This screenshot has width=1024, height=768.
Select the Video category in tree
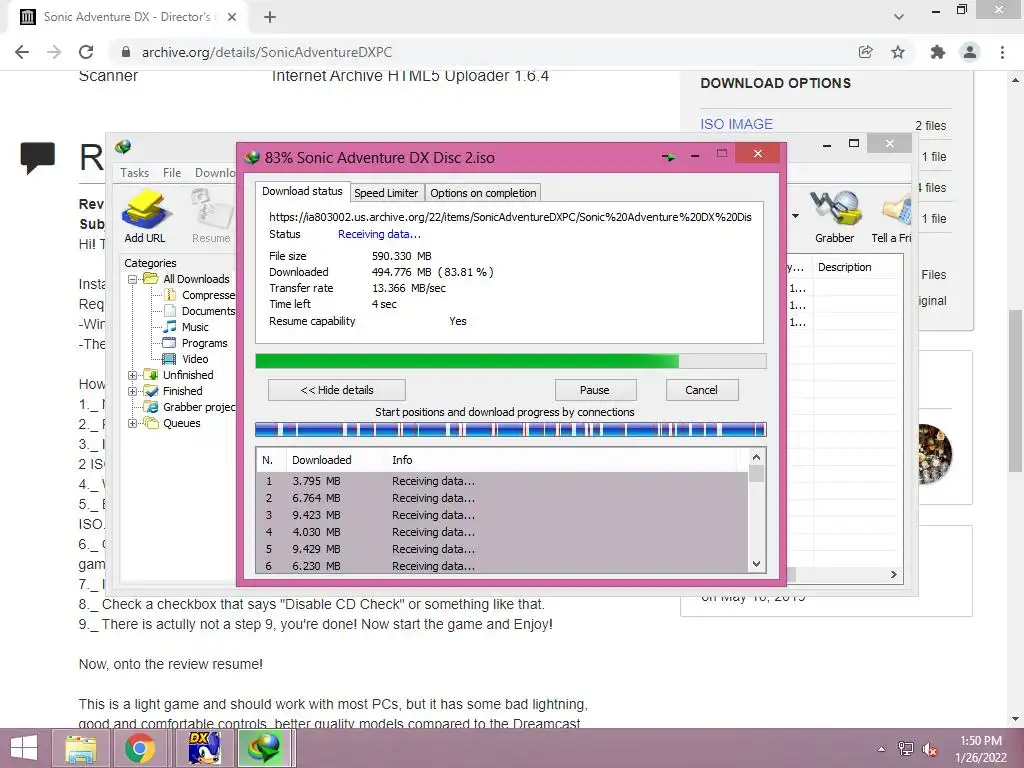[195, 359]
